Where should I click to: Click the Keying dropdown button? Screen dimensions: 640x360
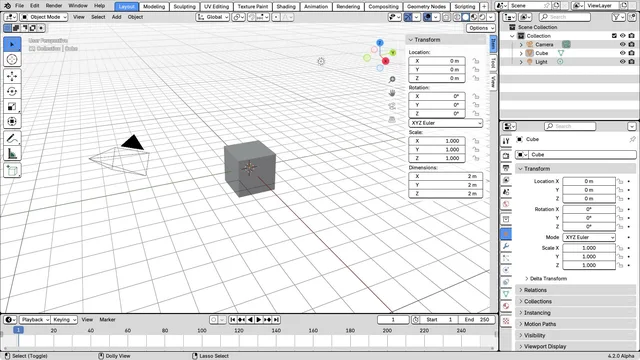(x=64, y=320)
